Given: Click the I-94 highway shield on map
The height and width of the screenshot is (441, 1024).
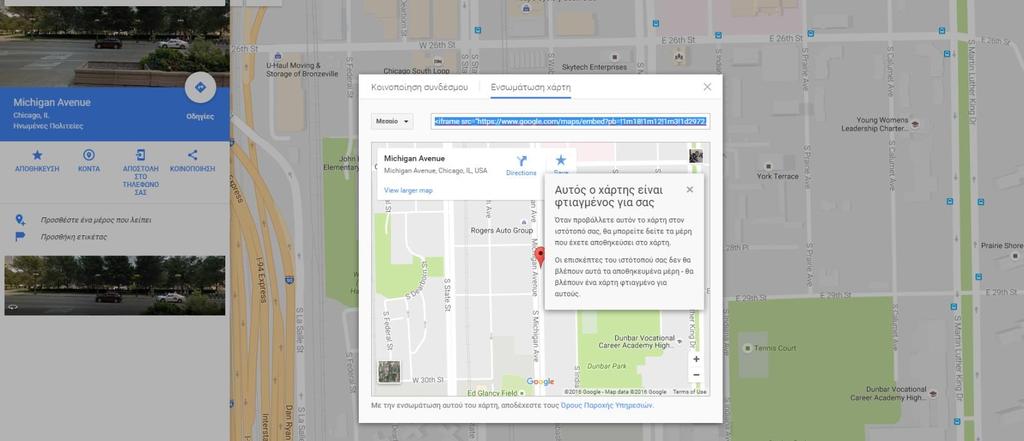Looking at the screenshot, I should [x=290, y=280].
